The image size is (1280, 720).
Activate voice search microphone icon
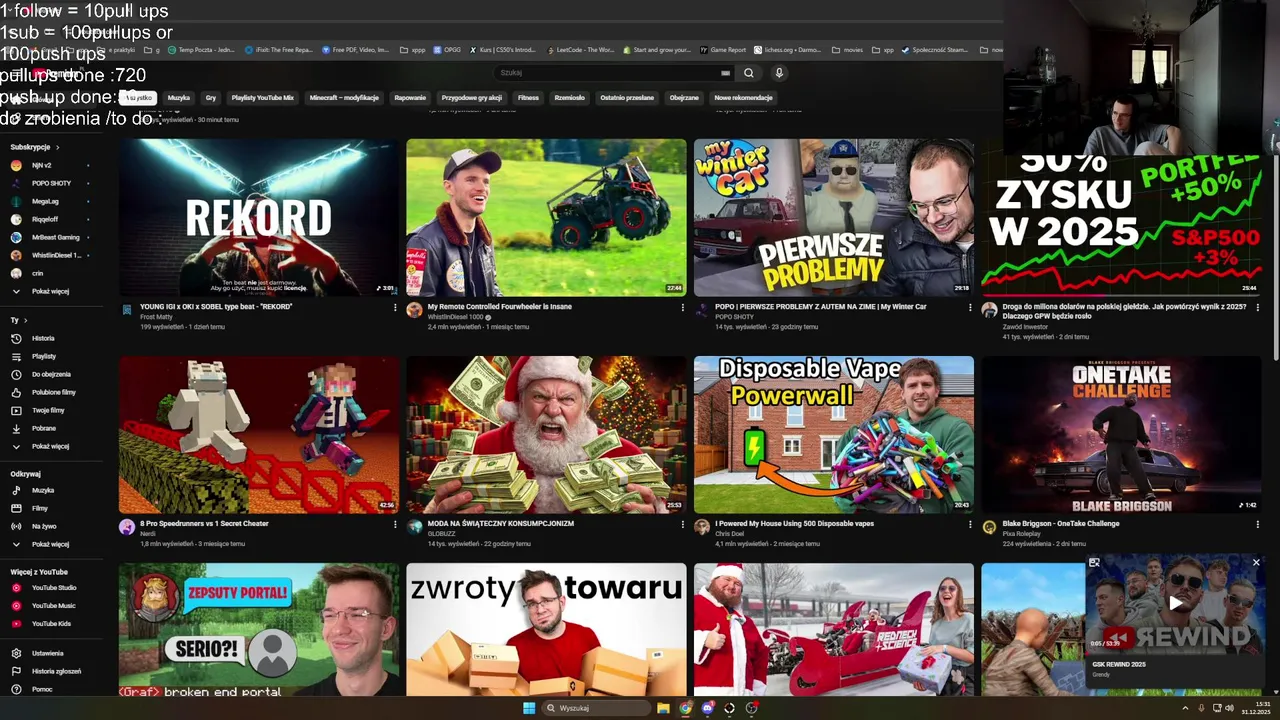pos(779,73)
